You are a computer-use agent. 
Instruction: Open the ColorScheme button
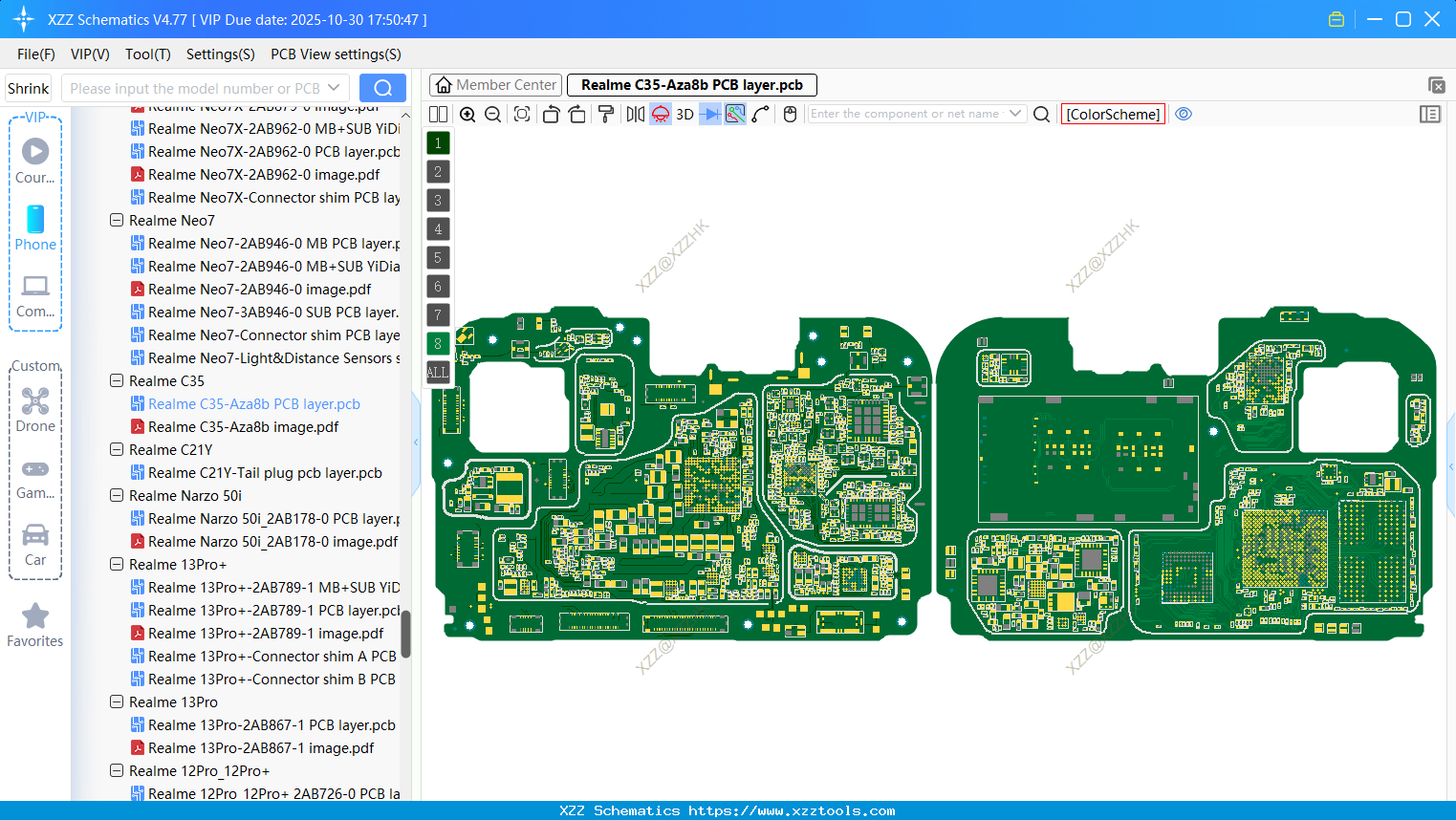click(1113, 114)
